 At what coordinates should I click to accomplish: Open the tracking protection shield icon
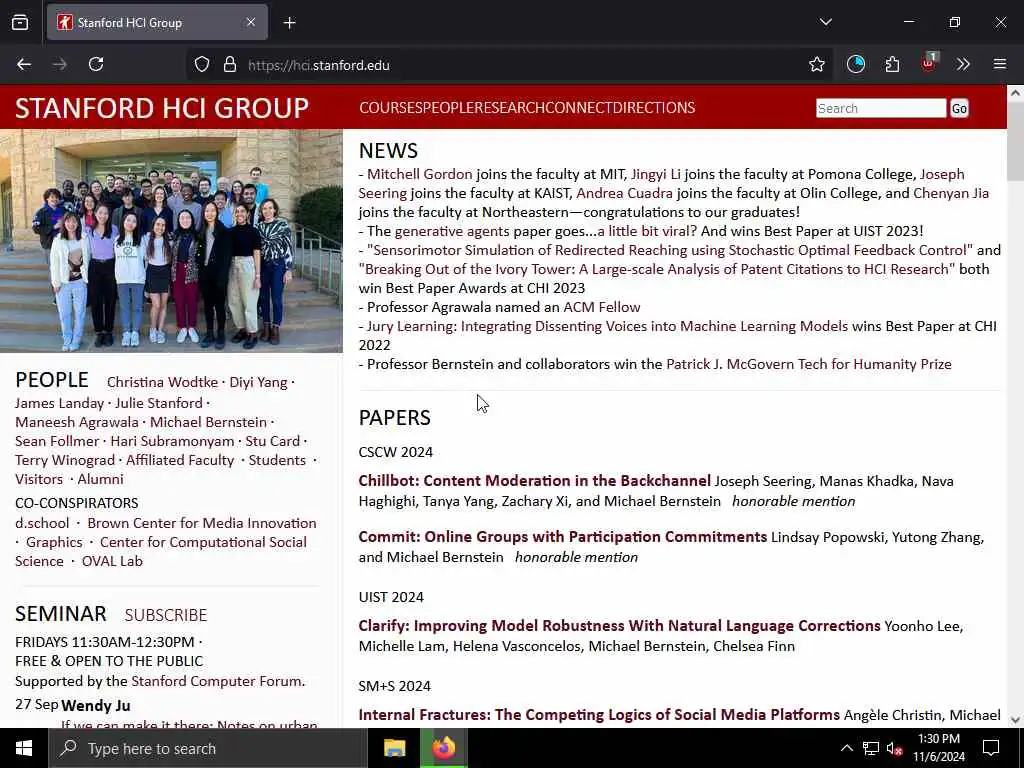202,65
